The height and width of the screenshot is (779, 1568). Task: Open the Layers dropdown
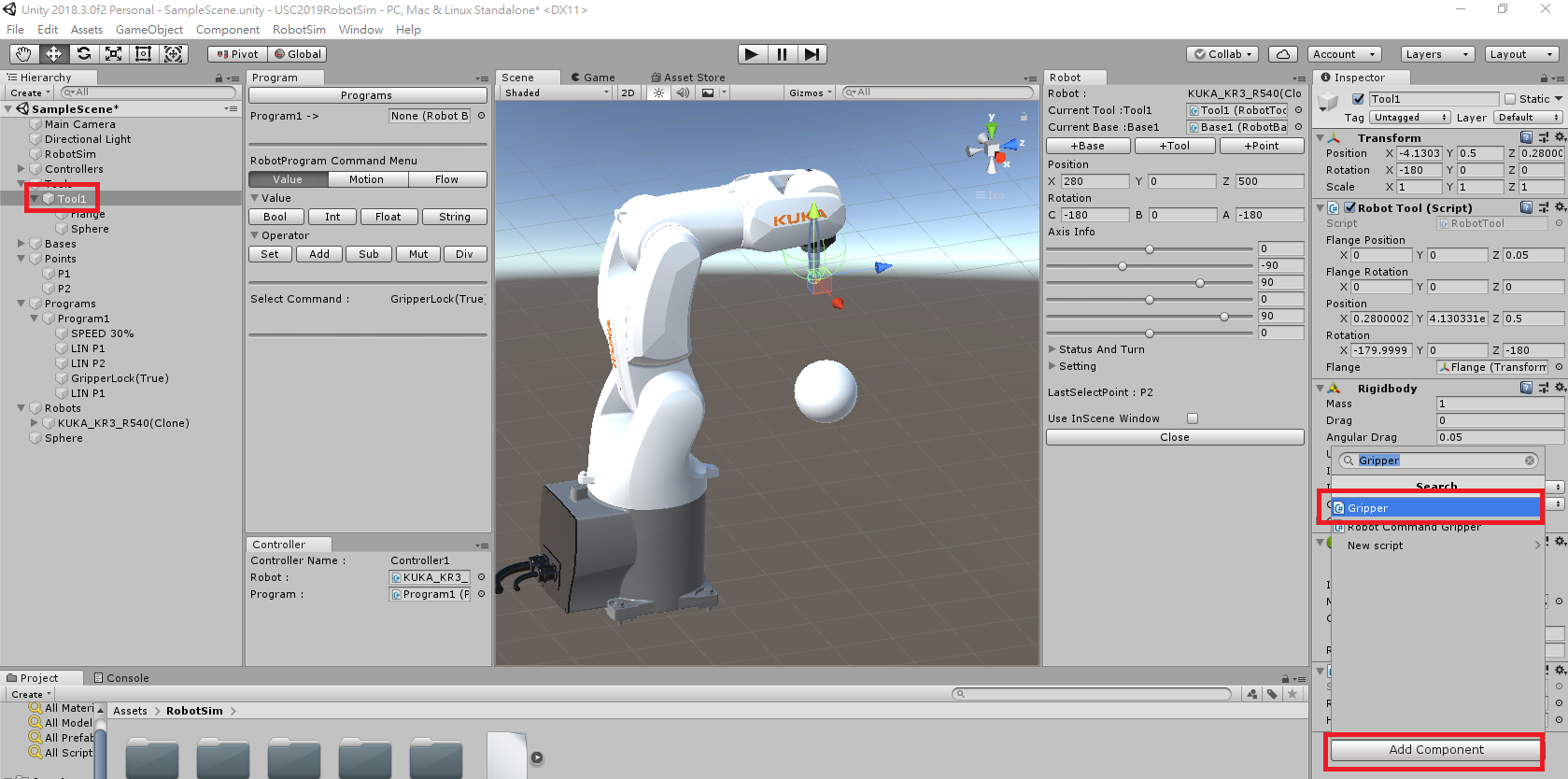point(1436,54)
